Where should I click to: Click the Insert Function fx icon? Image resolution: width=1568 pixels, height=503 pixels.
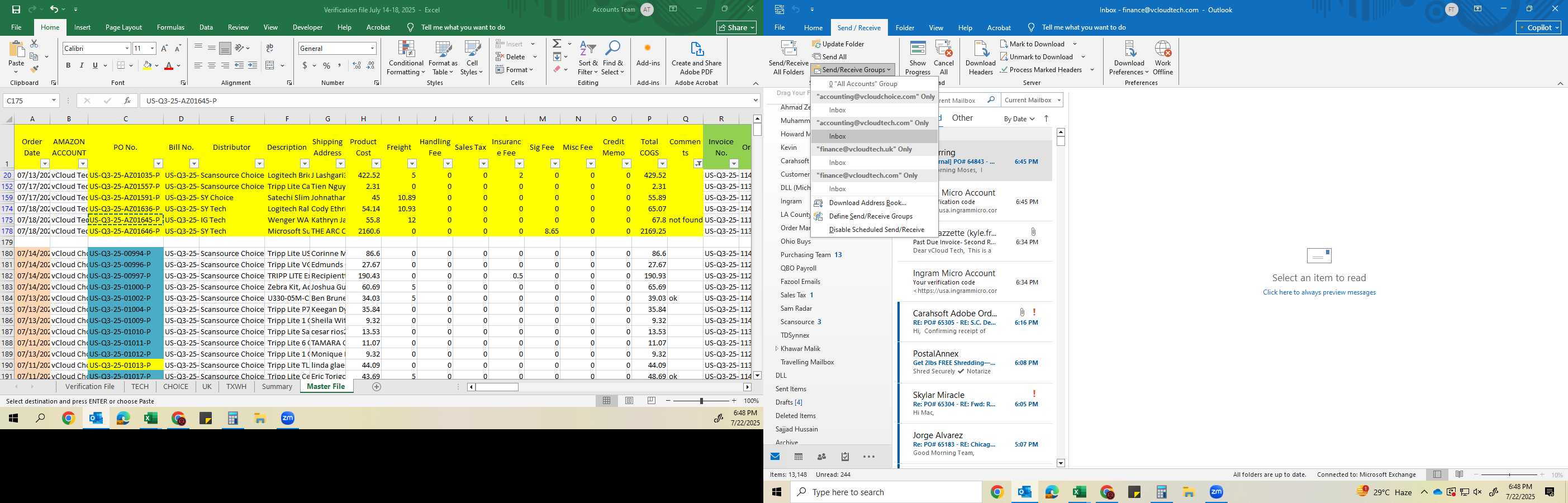(127, 101)
